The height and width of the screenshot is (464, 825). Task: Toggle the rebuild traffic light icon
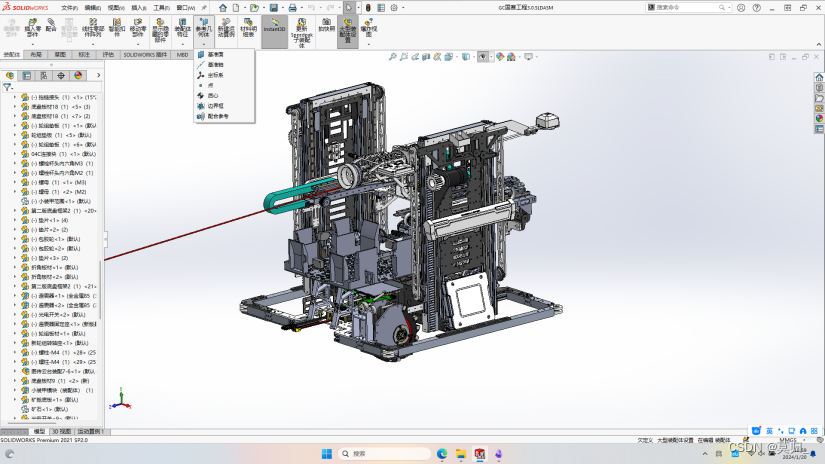click(366, 7)
